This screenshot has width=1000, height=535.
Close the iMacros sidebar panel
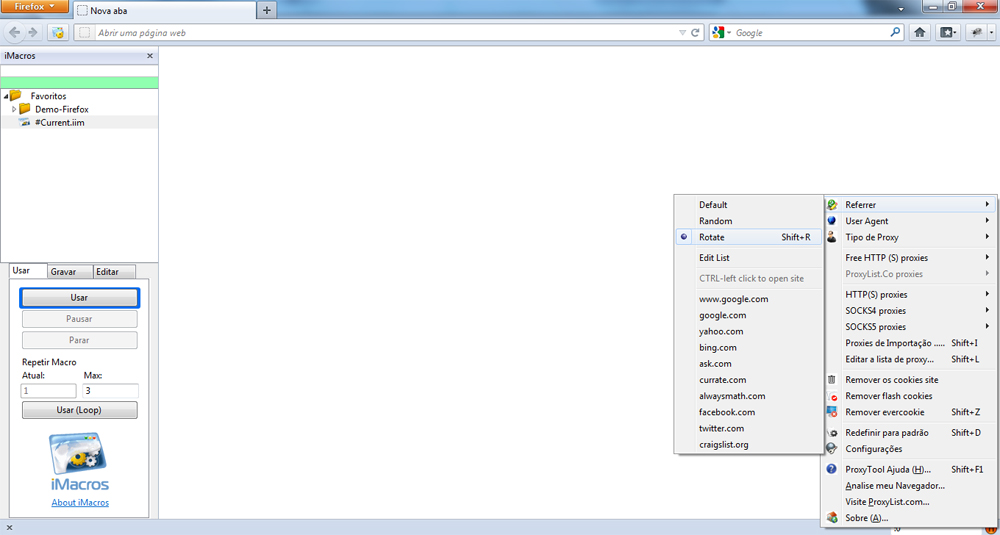(150, 56)
